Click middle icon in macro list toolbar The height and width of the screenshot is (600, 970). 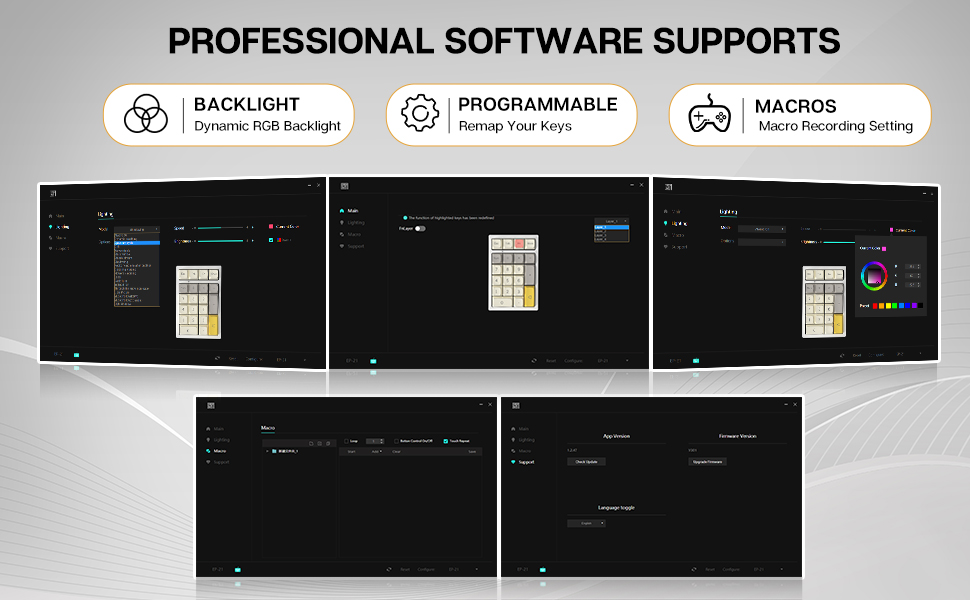320,444
